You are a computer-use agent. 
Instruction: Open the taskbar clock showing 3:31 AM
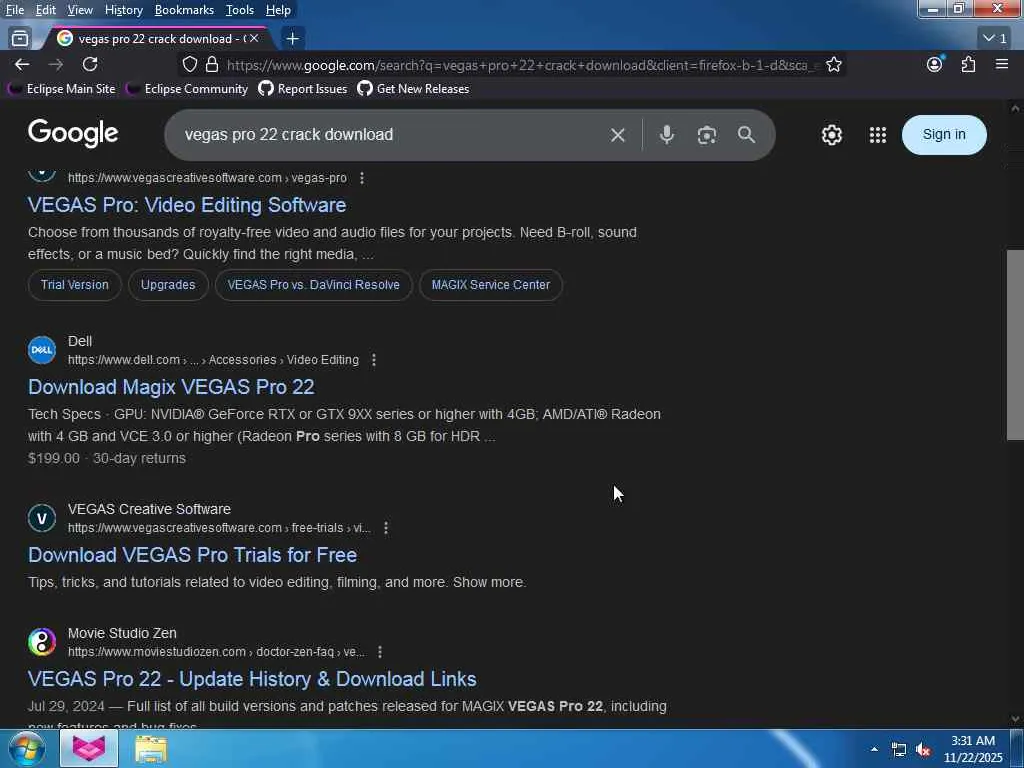coord(972,749)
